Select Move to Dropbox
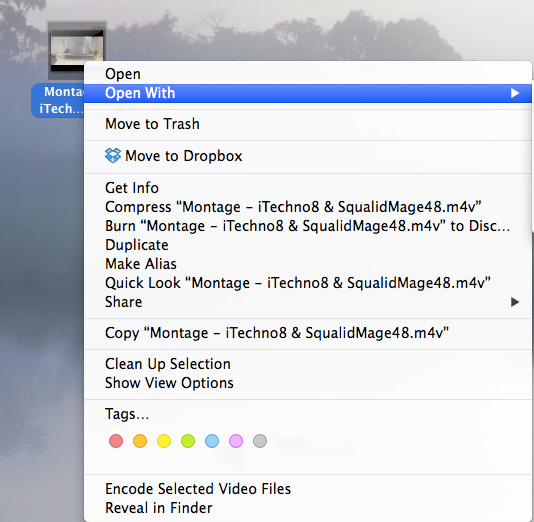This screenshot has width=534, height=522. click(308, 156)
